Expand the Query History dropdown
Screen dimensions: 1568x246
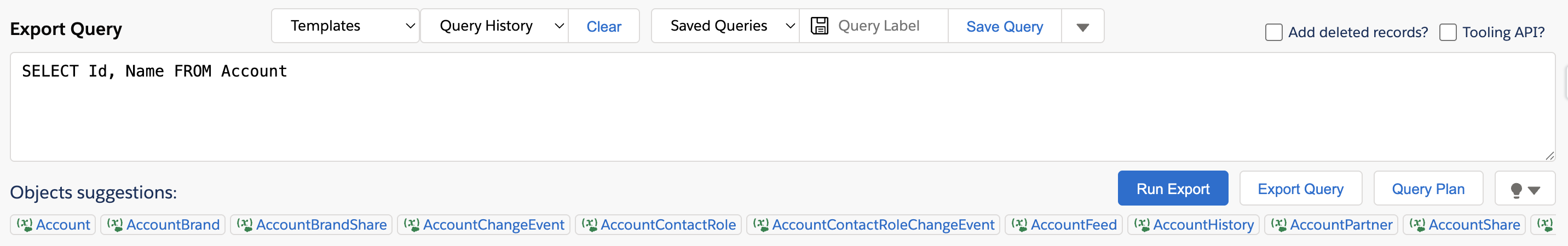point(494,26)
